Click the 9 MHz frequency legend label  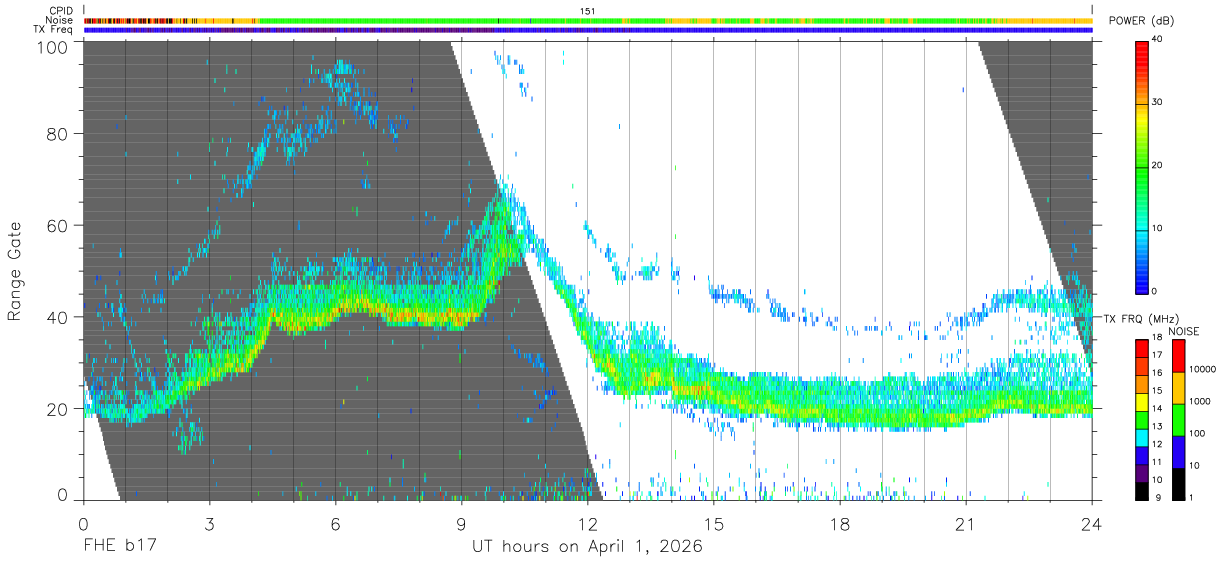pos(1158,497)
